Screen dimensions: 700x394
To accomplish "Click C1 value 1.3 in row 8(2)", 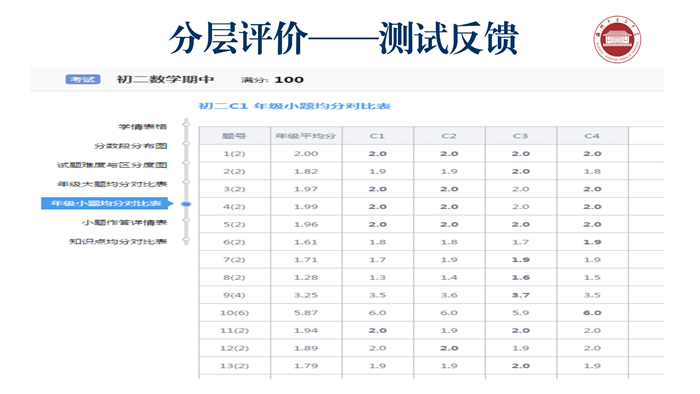I will pyautogui.click(x=377, y=278).
